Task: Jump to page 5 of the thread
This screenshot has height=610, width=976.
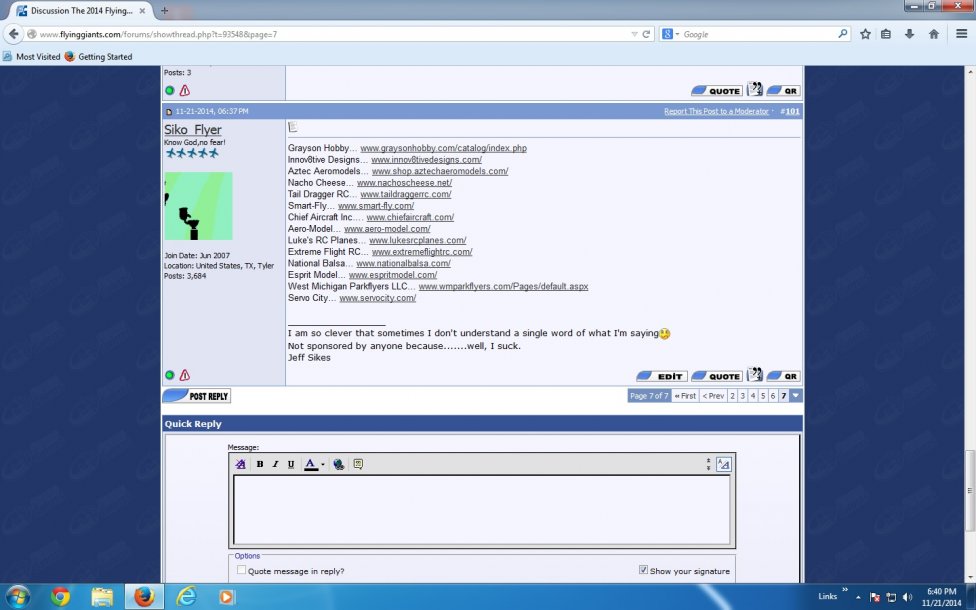Action: (x=763, y=396)
